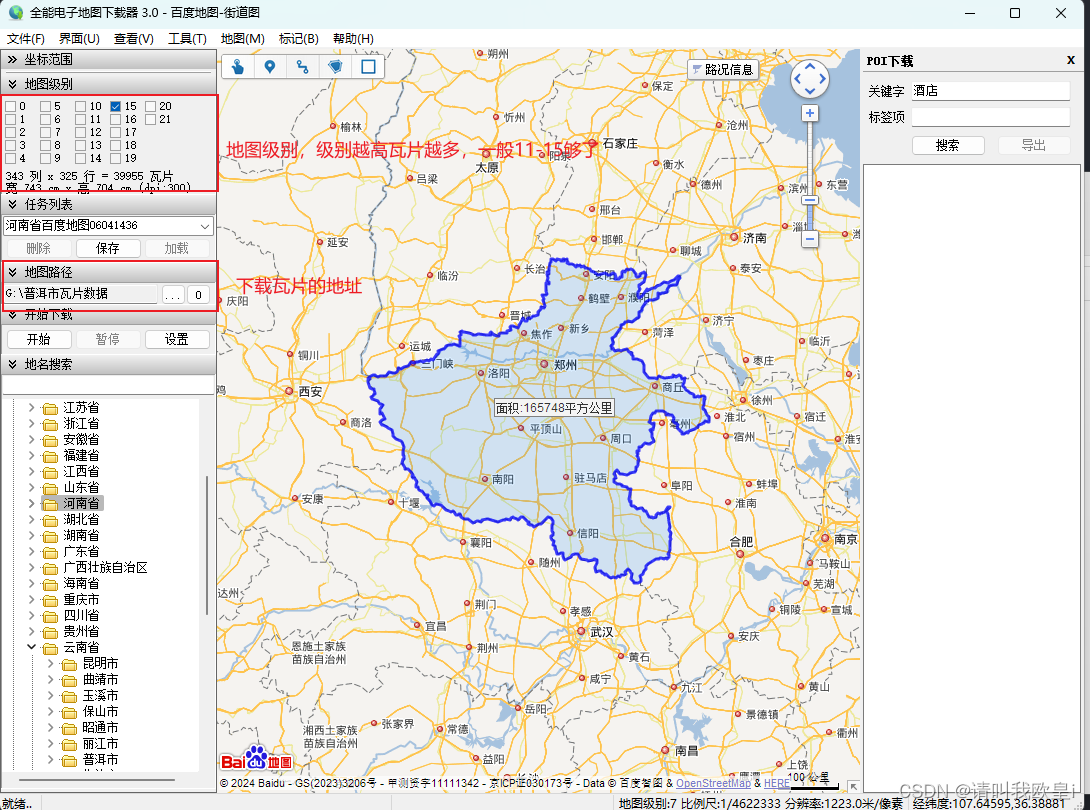The image size is (1090, 810).
Task: Open the 界面(U) menu
Action: pos(79,39)
